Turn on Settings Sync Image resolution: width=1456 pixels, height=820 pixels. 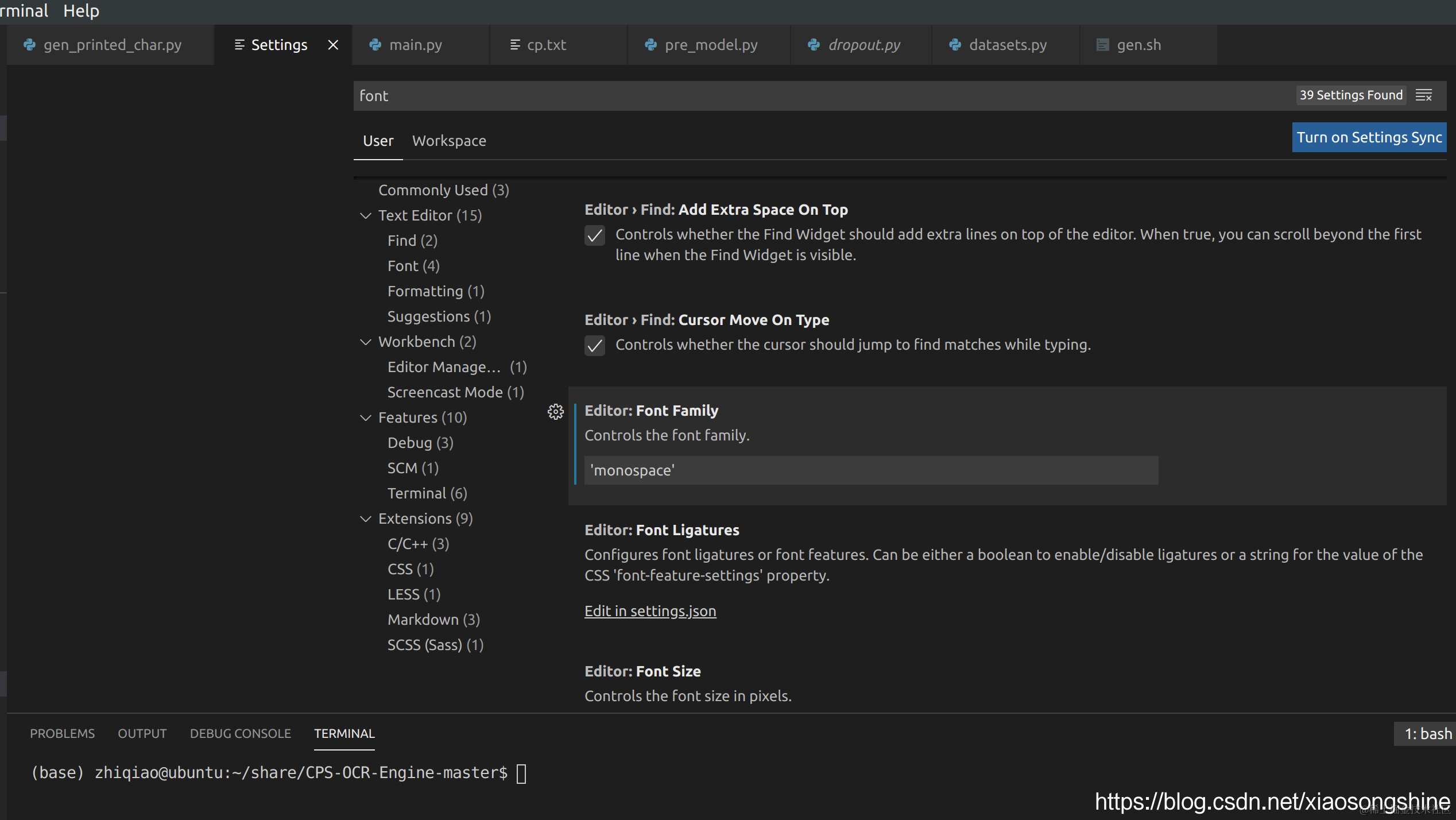pyautogui.click(x=1369, y=137)
